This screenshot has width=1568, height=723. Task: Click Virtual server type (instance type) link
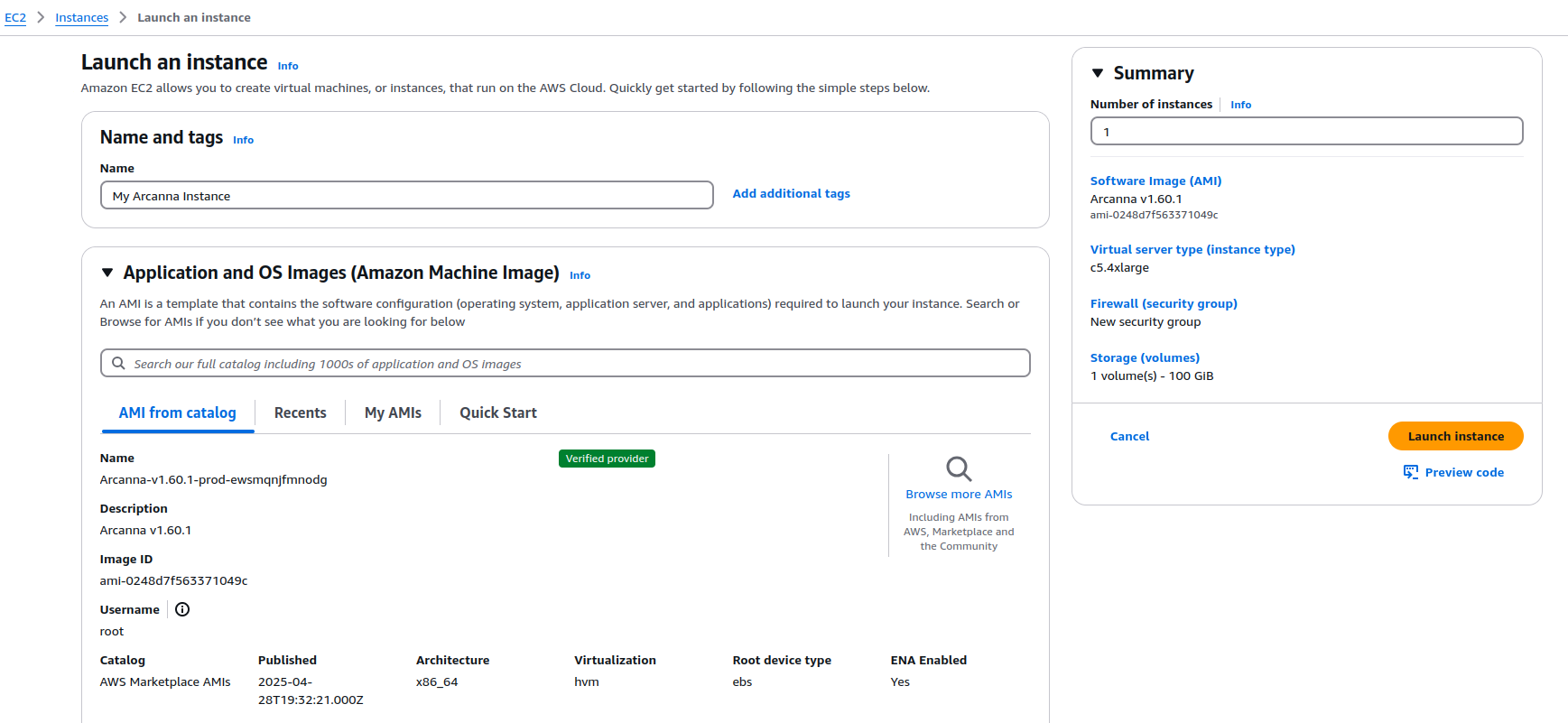(x=1192, y=249)
